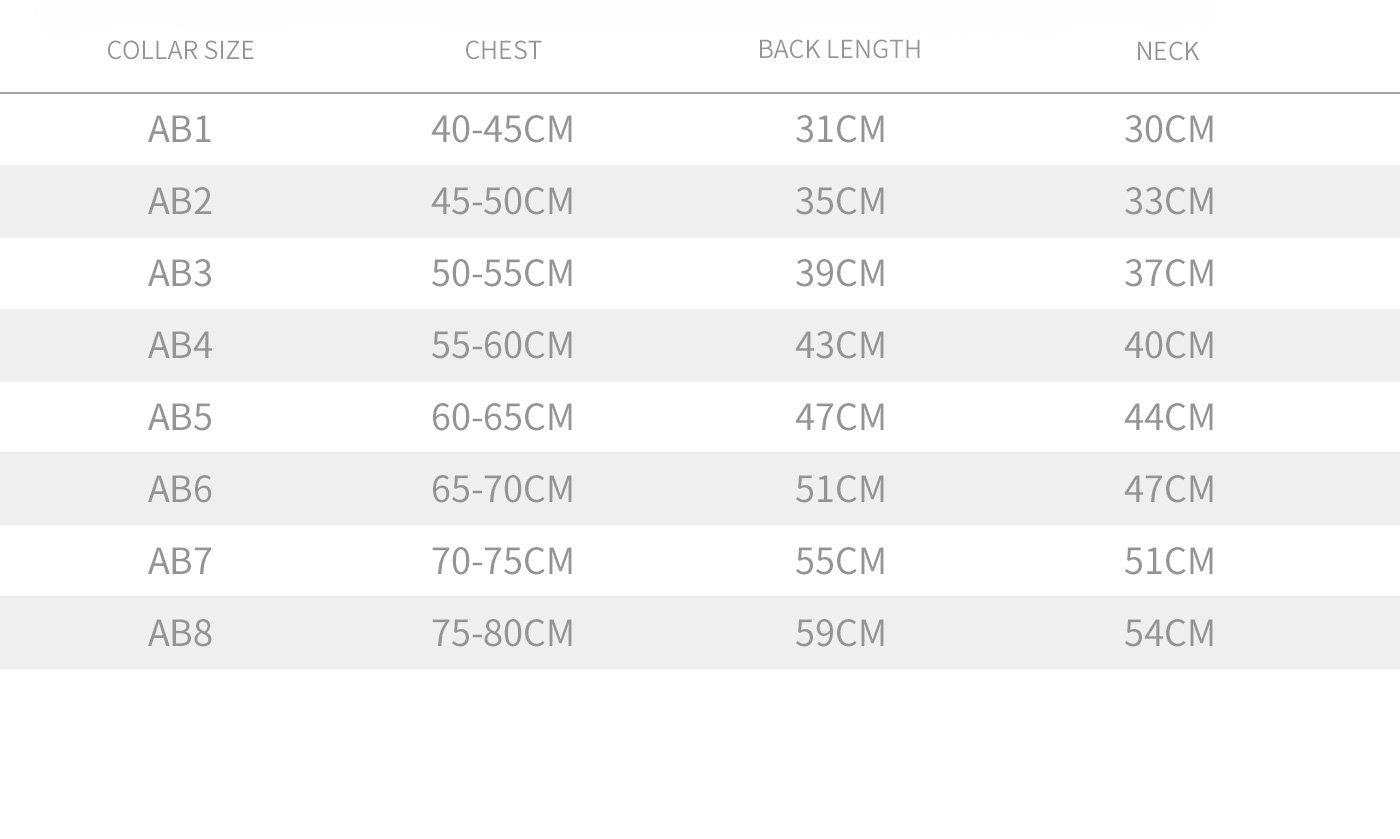Select the AB2 size cell
1400x839 pixels.
tap(180, 201)
